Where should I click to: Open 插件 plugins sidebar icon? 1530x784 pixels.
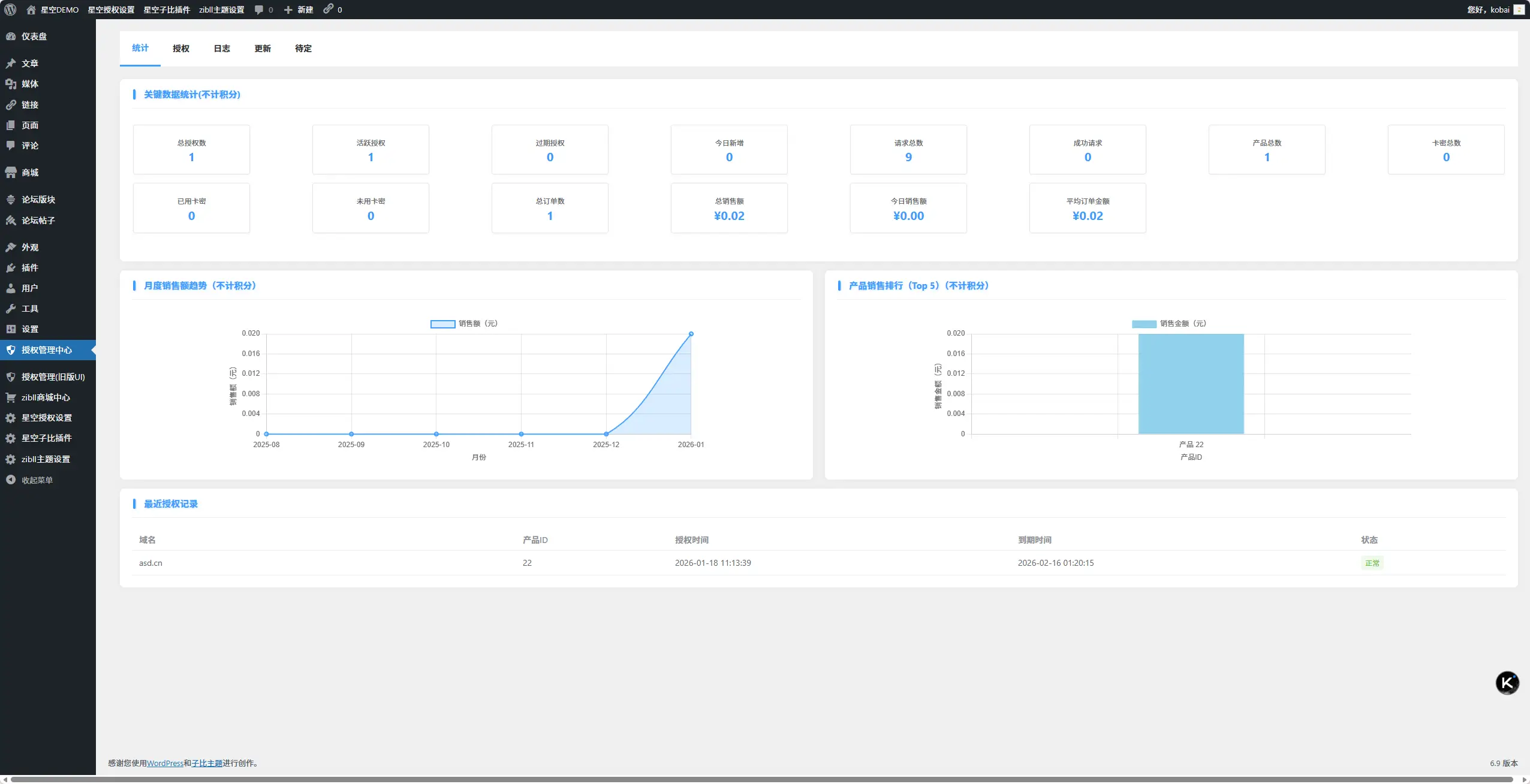(11, 268)
